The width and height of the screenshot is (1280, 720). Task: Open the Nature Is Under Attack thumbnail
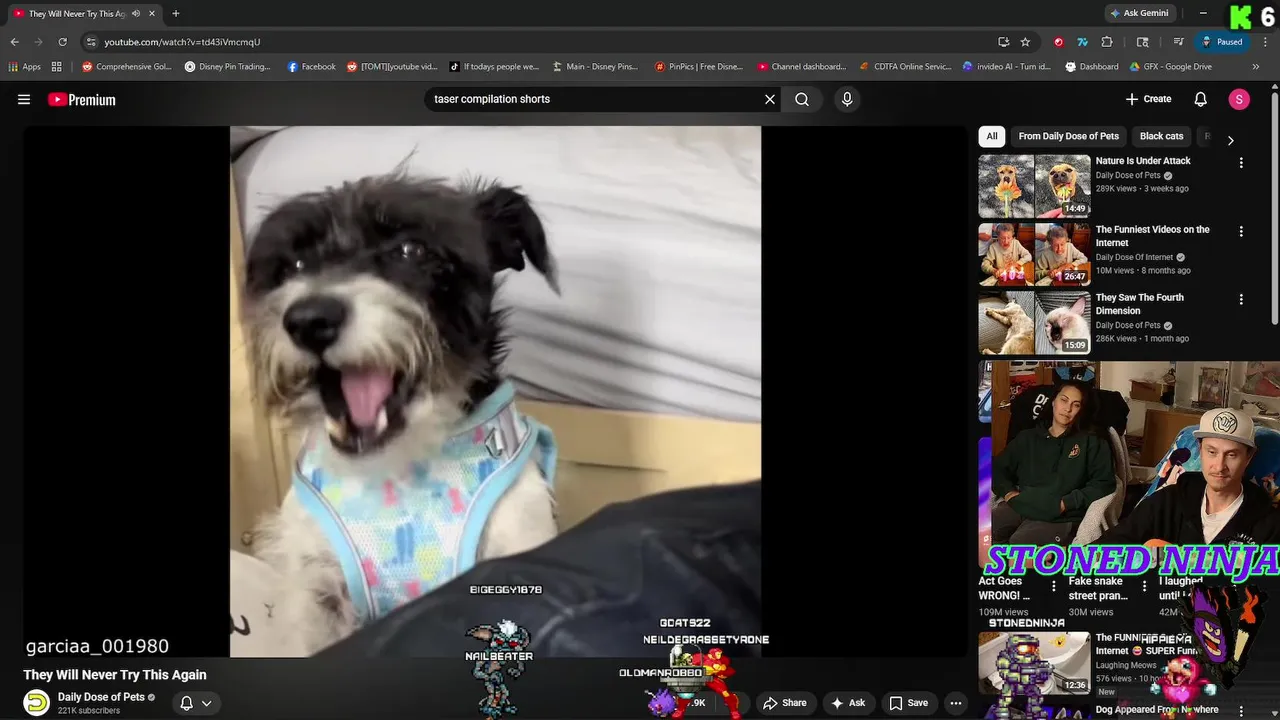[1034, 186]
